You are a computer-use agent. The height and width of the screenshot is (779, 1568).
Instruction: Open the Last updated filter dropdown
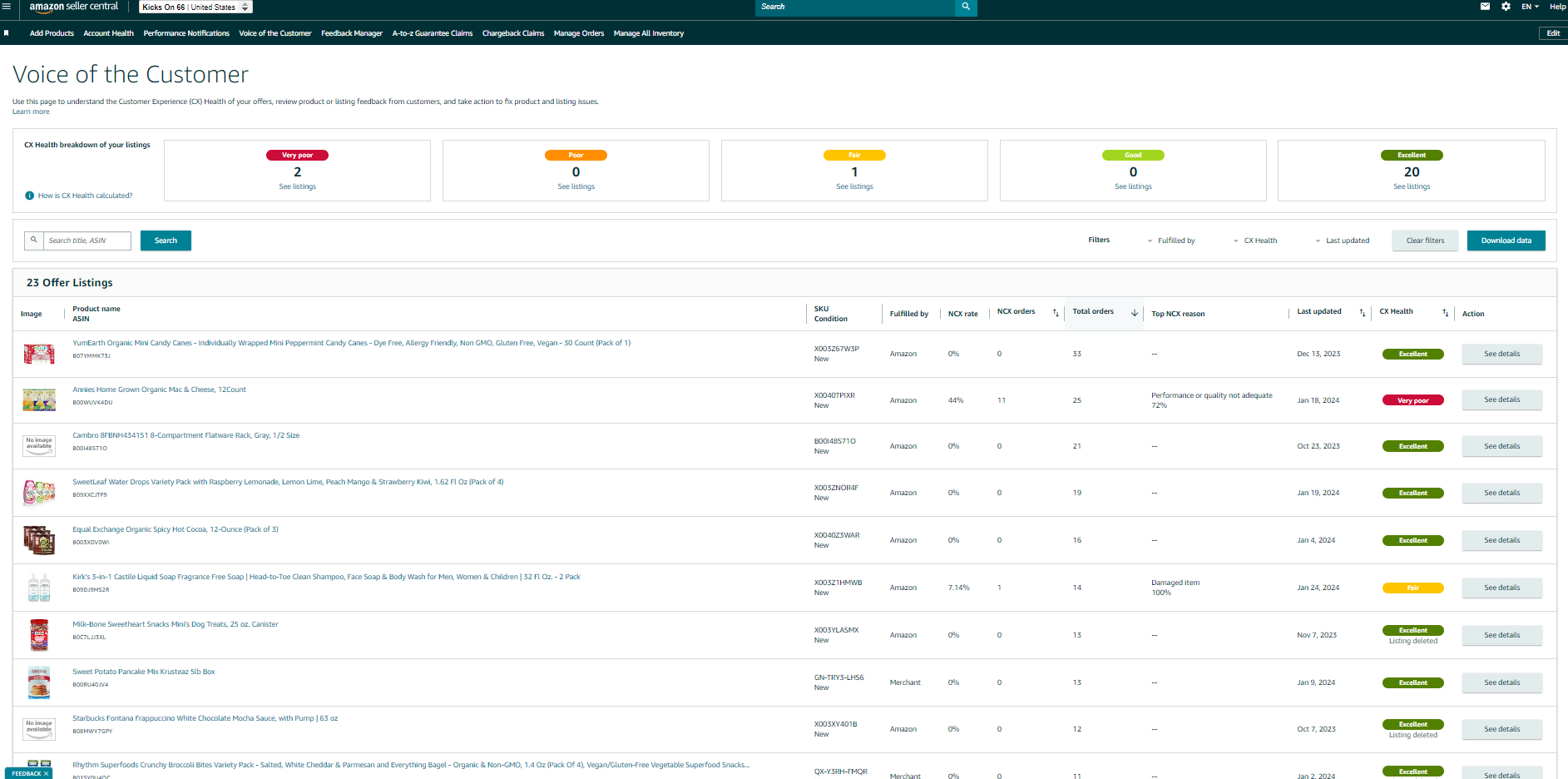pos(1342,241)
